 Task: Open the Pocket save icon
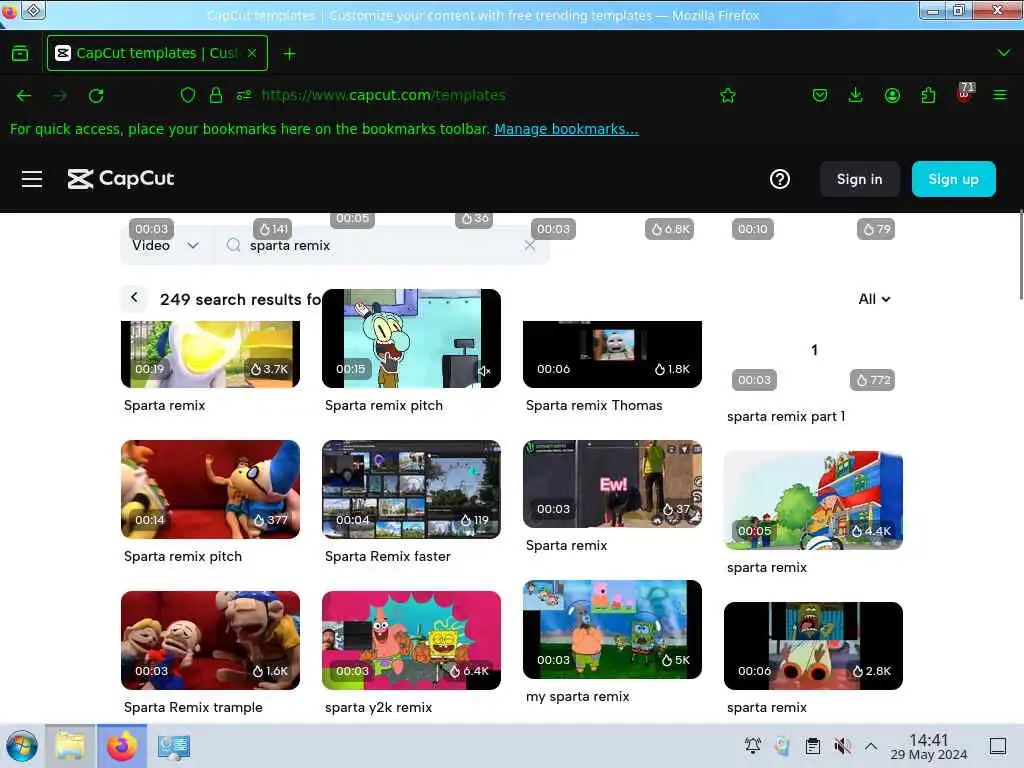pyautogui.click(x=820, y=95)
